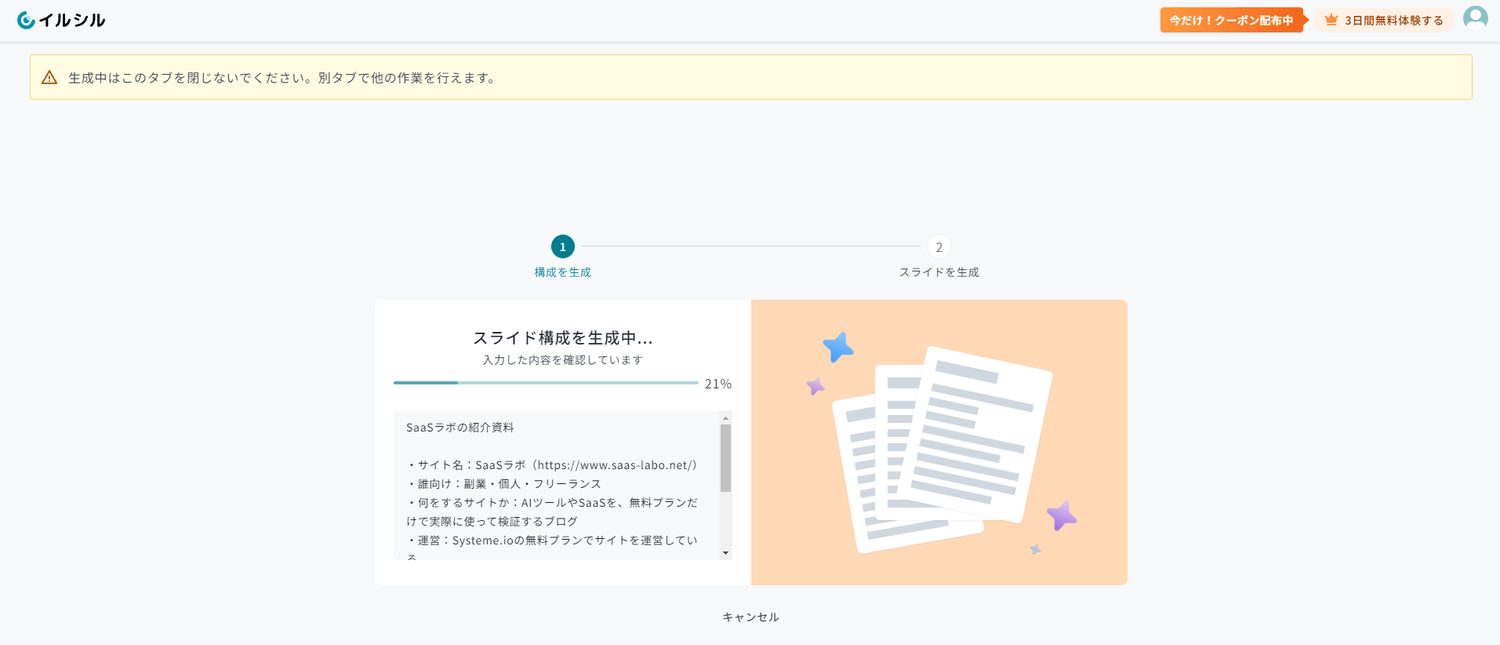Click the スライドを生成 step label
The height and width of the screenshot is (645, 1500).
[x=939, y=272]
